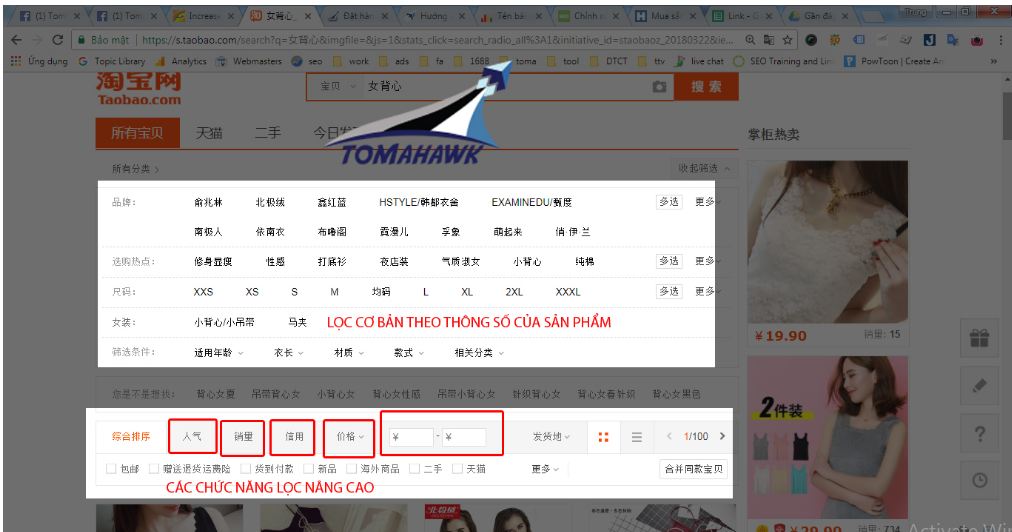Open the 发货地 shipping location dropdown
Viewport: 1012px width, 532px height.
[551, 437]
